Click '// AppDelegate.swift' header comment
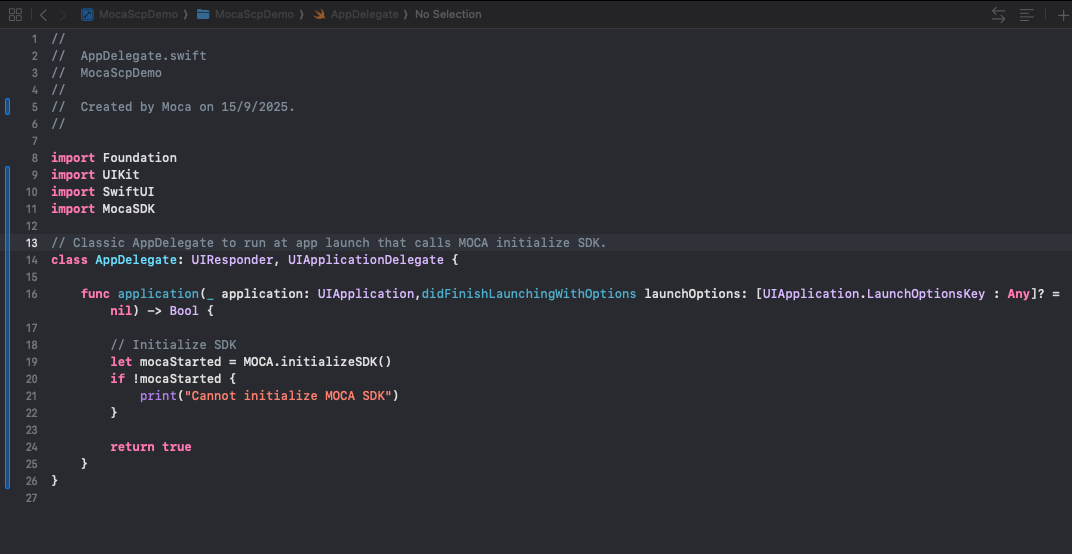1072x554 pixels. tap(129, 56)
